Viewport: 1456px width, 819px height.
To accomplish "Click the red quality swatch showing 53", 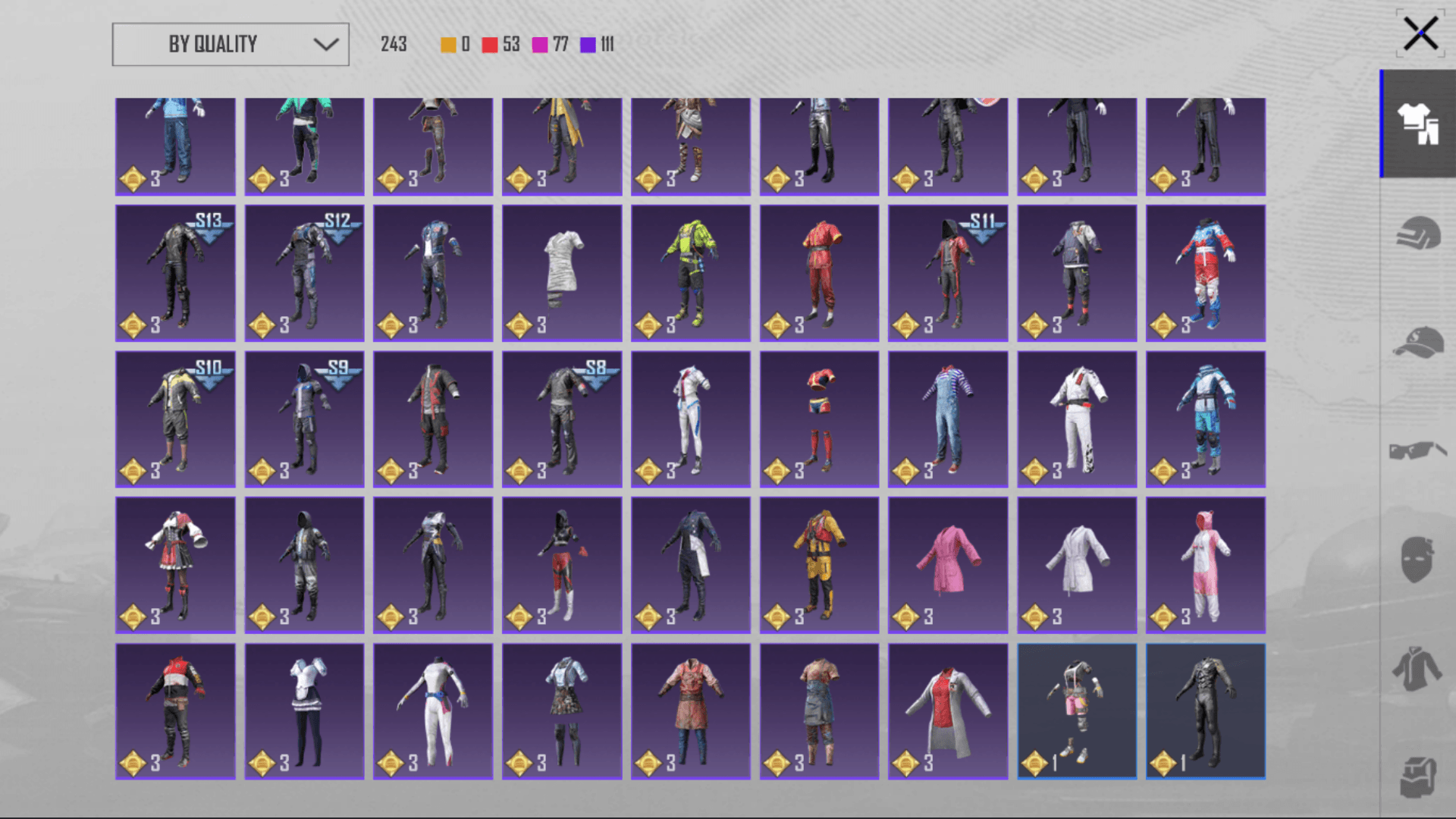I will point(490,45).
